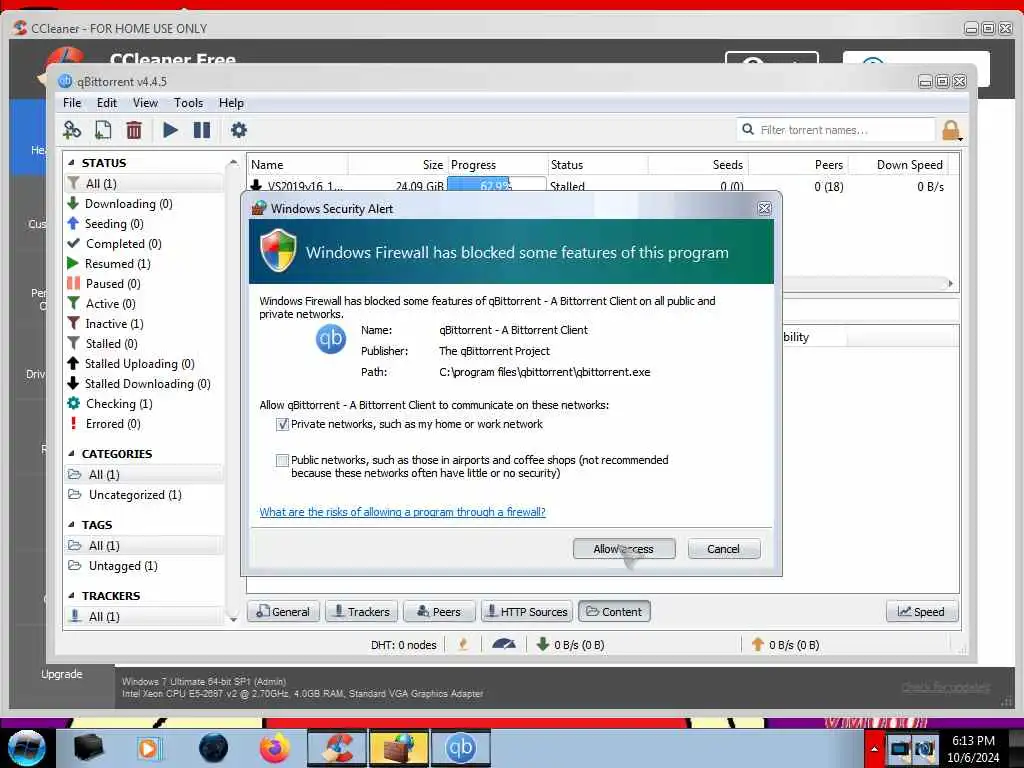
Task: Click the alternative speed limits speedometer icon
Action: click(x=504, y=645)
